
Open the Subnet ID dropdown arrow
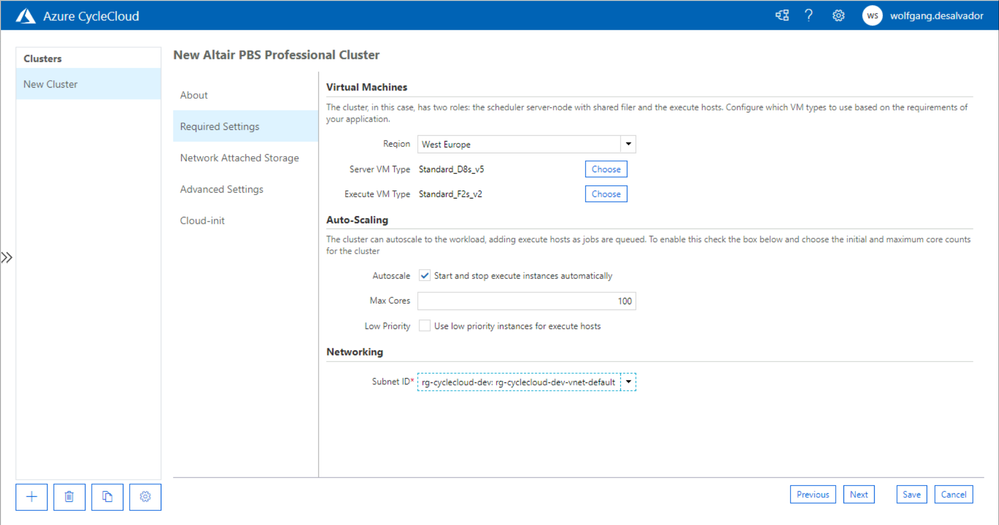coord(628,382)
